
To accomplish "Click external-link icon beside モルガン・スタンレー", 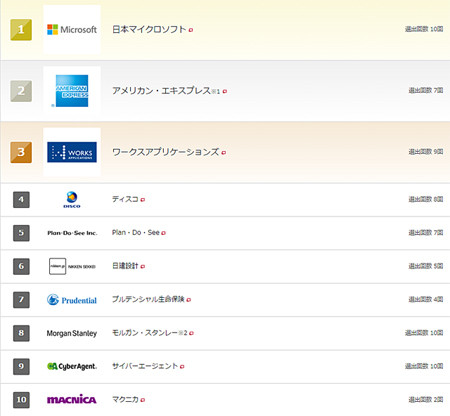I will tap(191, 333).
